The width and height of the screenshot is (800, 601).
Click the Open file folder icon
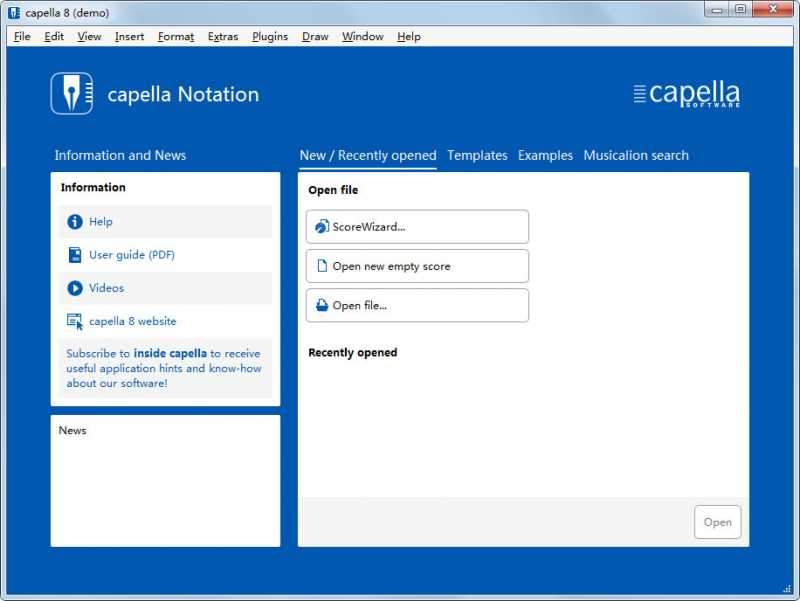(322, 305)
